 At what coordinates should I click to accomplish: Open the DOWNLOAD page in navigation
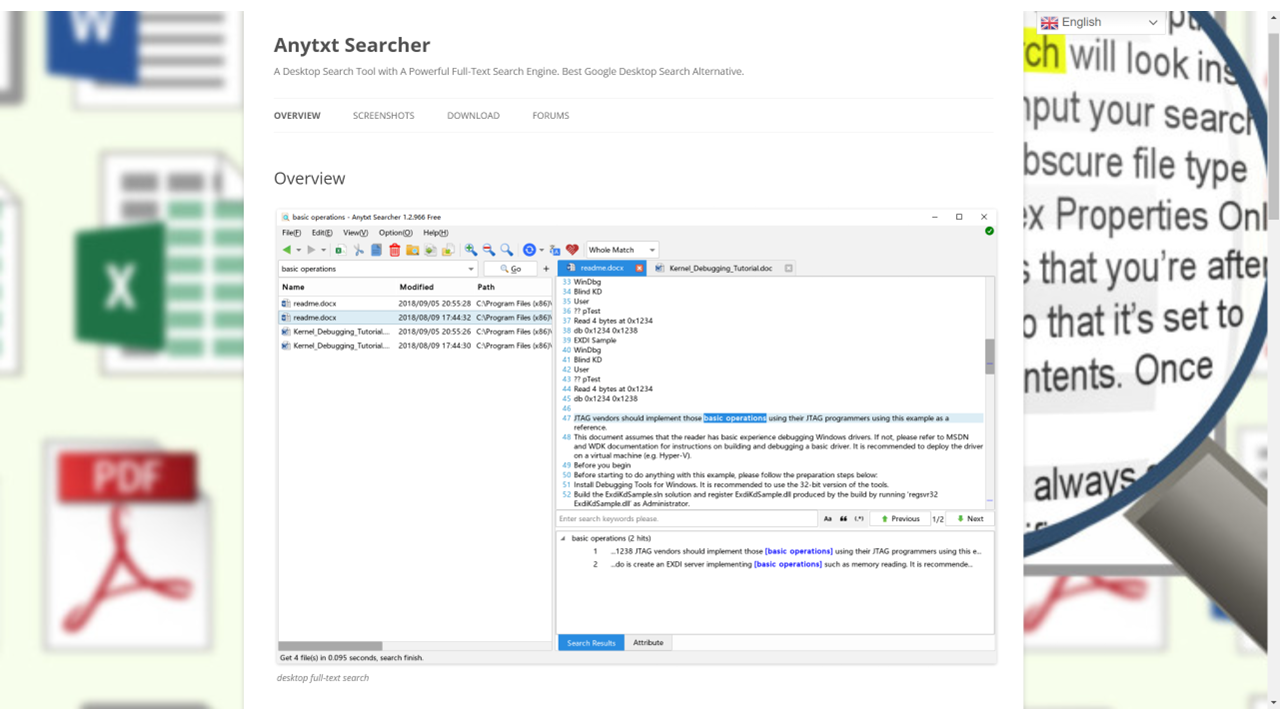pyautogui.click(x=473, y=116)
